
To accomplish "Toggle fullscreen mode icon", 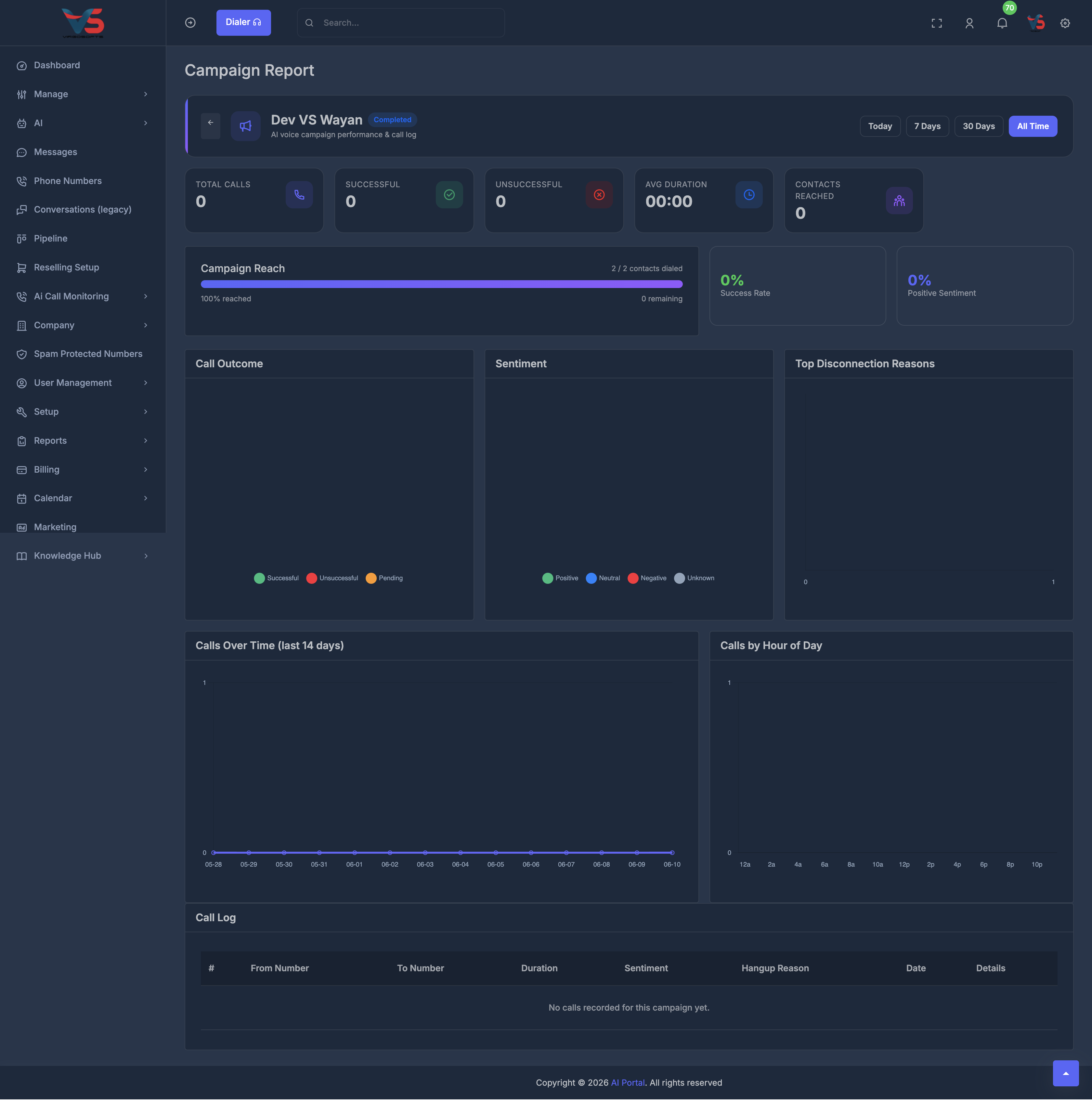I will [937, 23].
